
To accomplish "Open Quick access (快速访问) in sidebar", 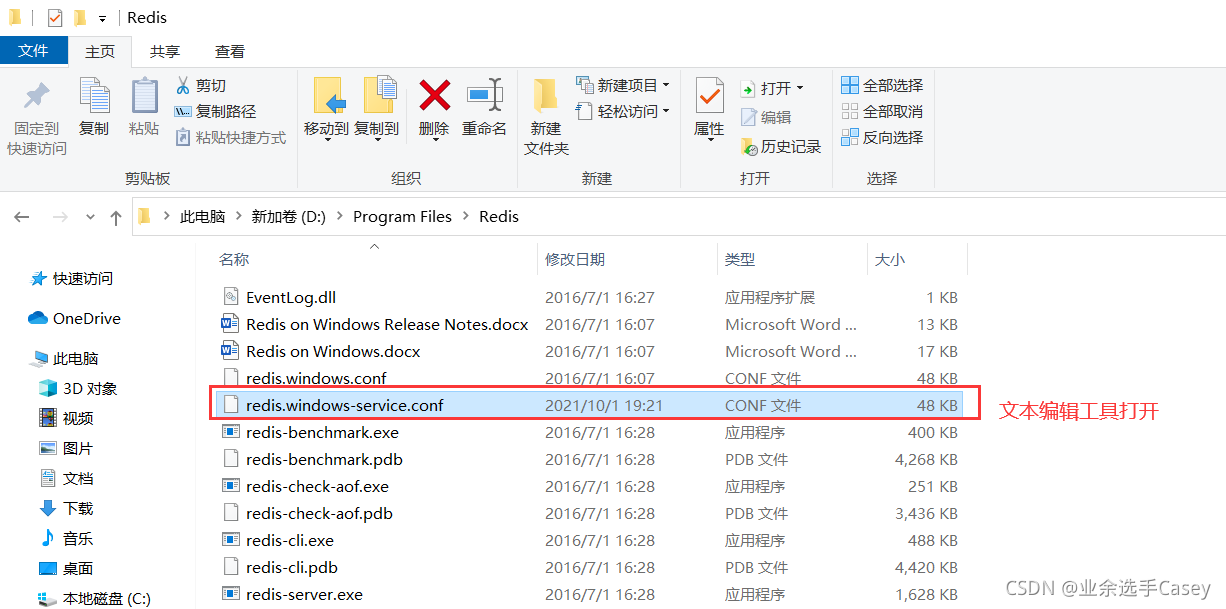I will point(72,278).
